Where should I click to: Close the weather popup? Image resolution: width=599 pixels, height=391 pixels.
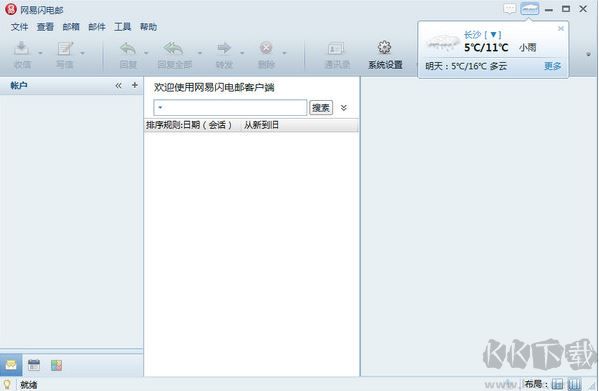[561, 29]
